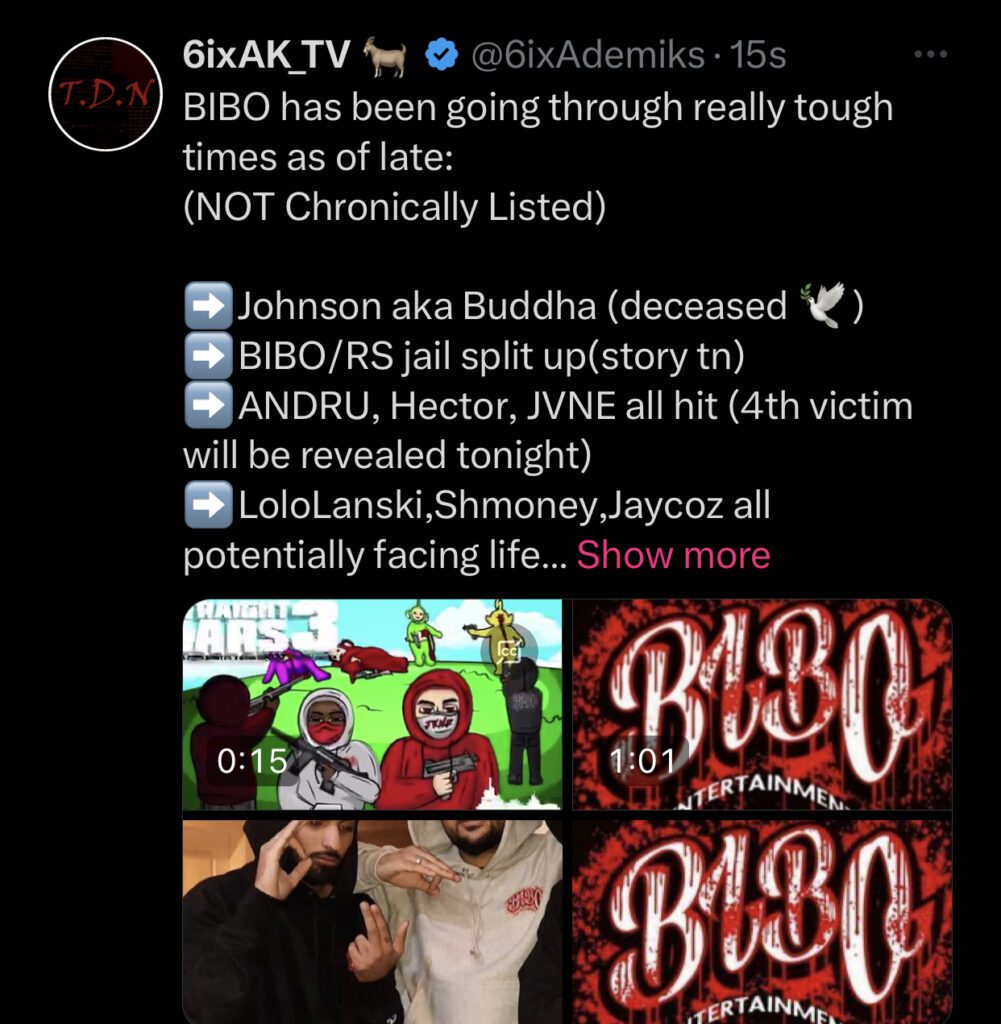Click the 1:01 duration badge

pos(642,761)
